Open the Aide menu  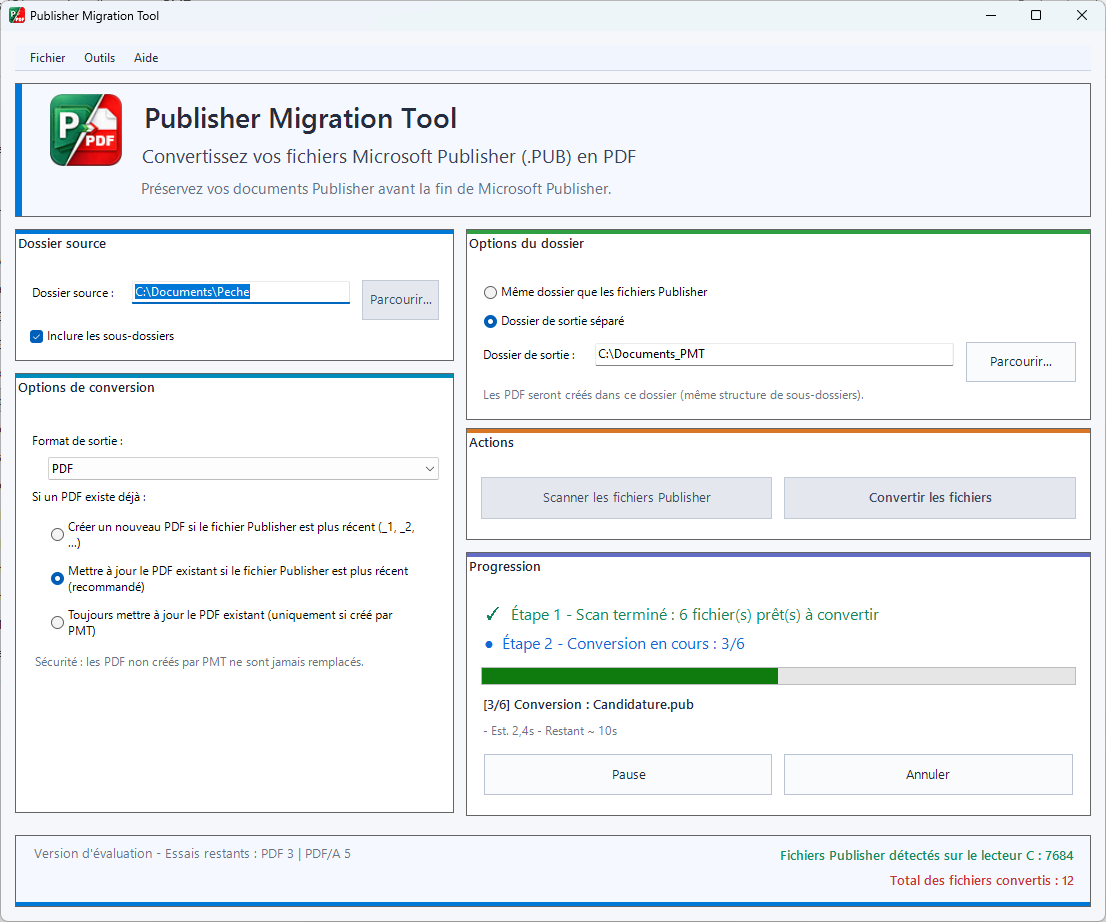(146, 58)
